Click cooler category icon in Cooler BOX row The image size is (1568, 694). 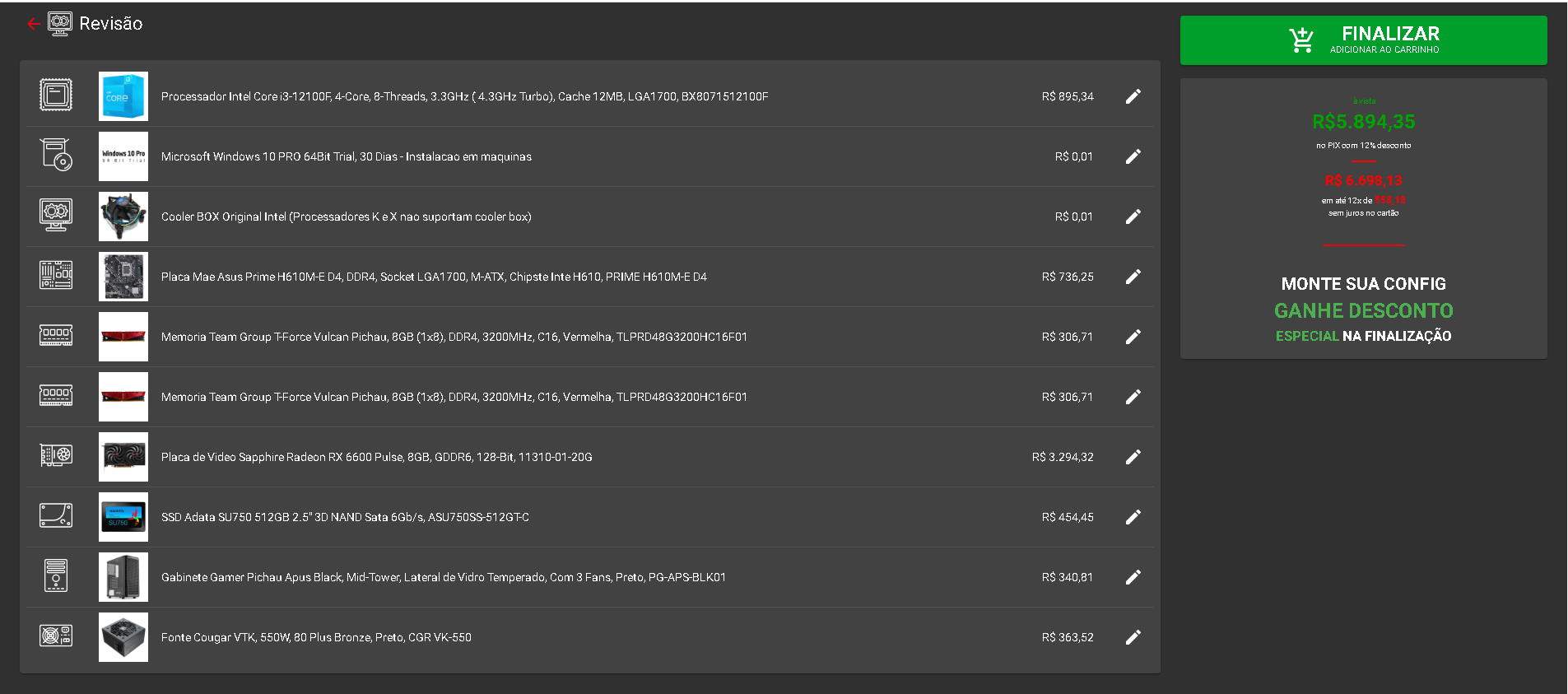coord(56,215)
